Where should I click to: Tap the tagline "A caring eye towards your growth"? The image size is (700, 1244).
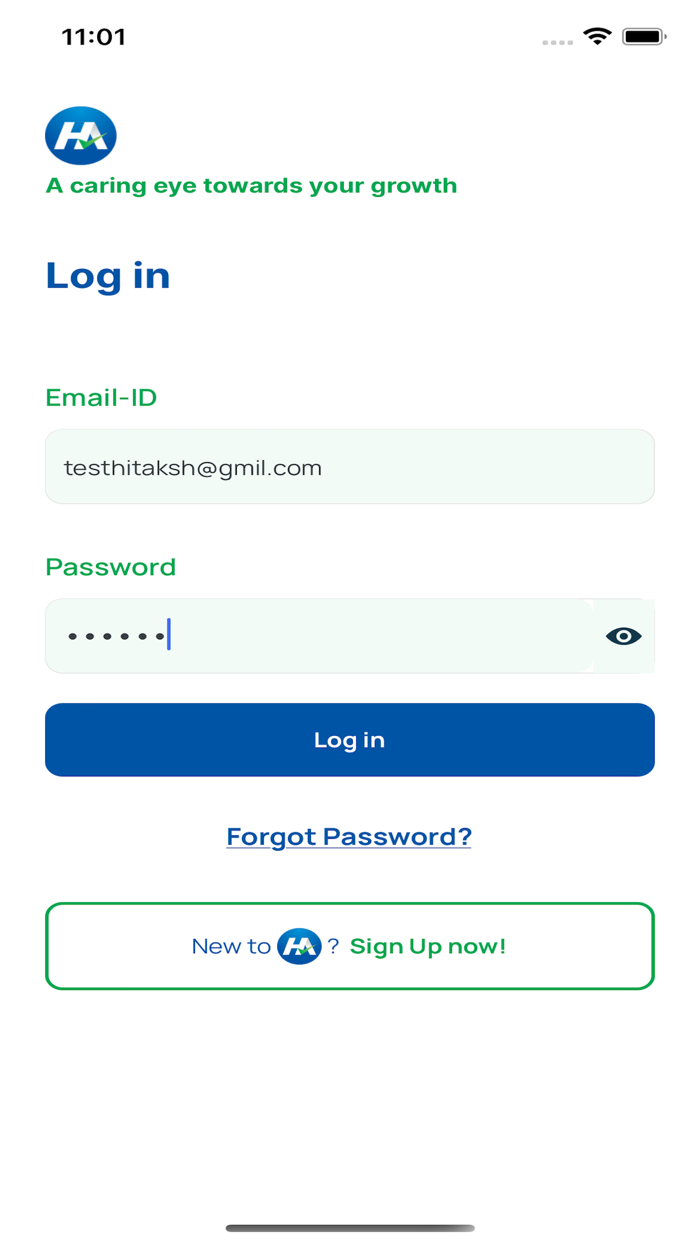point(251,186)
